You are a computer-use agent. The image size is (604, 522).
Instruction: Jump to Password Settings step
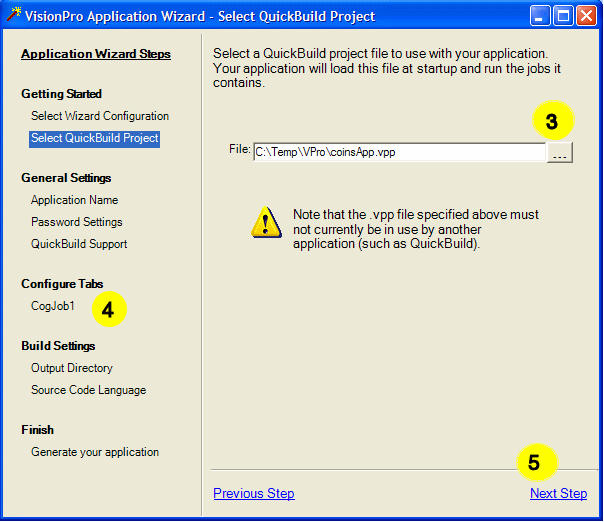coord(77,222)
